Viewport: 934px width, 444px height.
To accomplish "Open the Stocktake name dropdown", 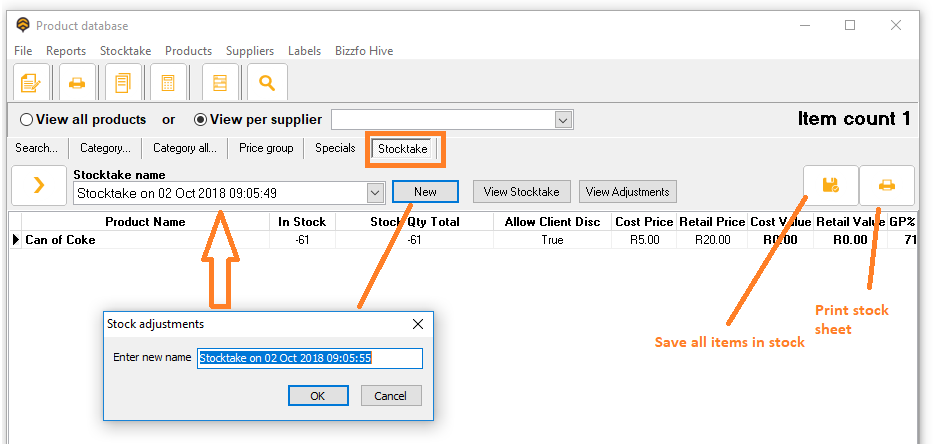I will 376,192.
